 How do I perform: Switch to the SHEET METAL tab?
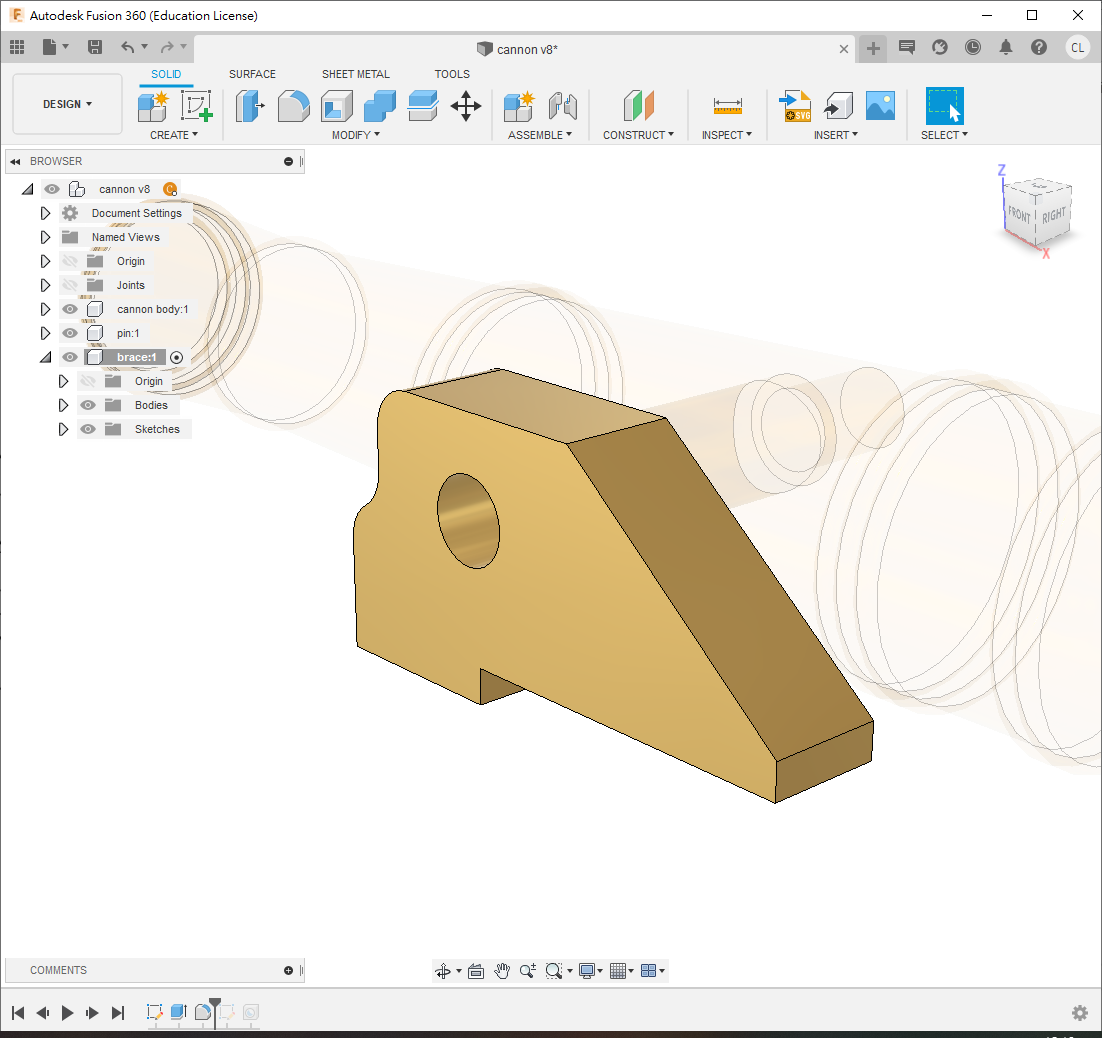355,74
